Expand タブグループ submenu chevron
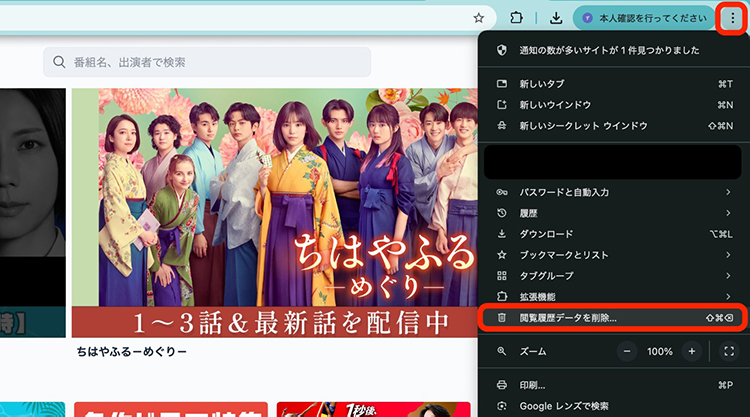Screen dimensions: 750x417 [x=728, y=276]
